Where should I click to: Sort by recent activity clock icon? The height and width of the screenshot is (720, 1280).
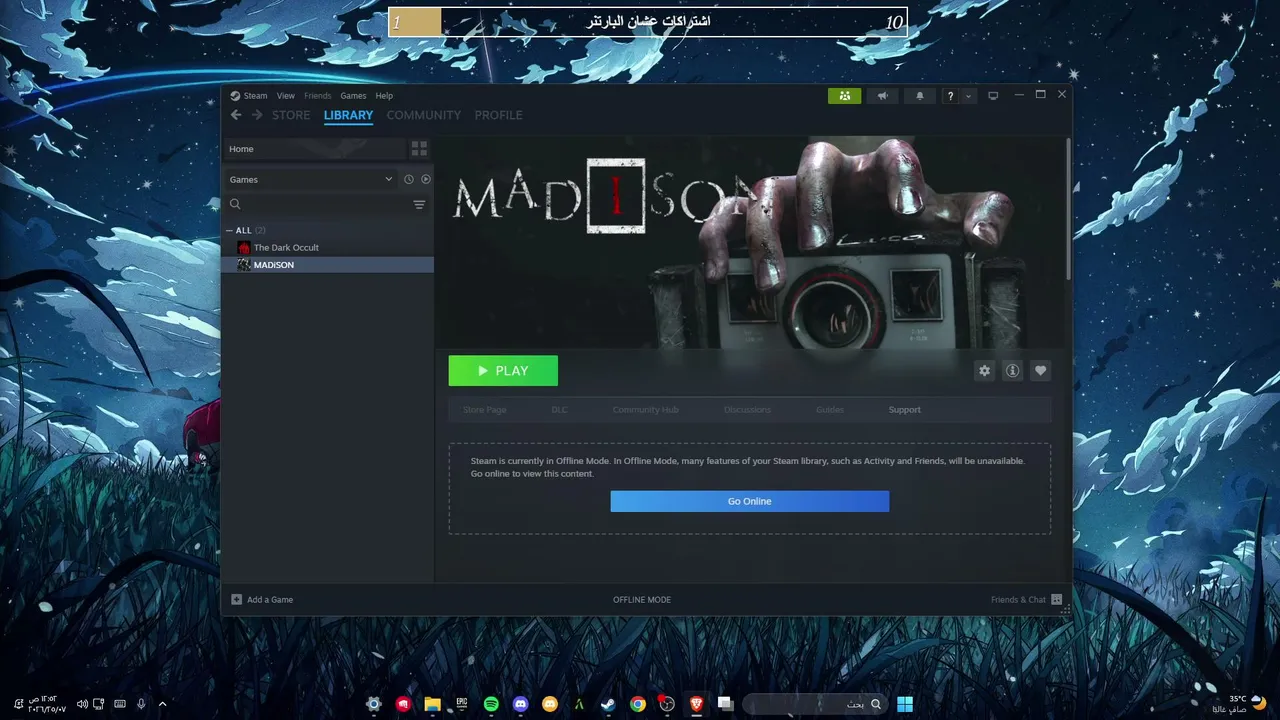(408, 179)
